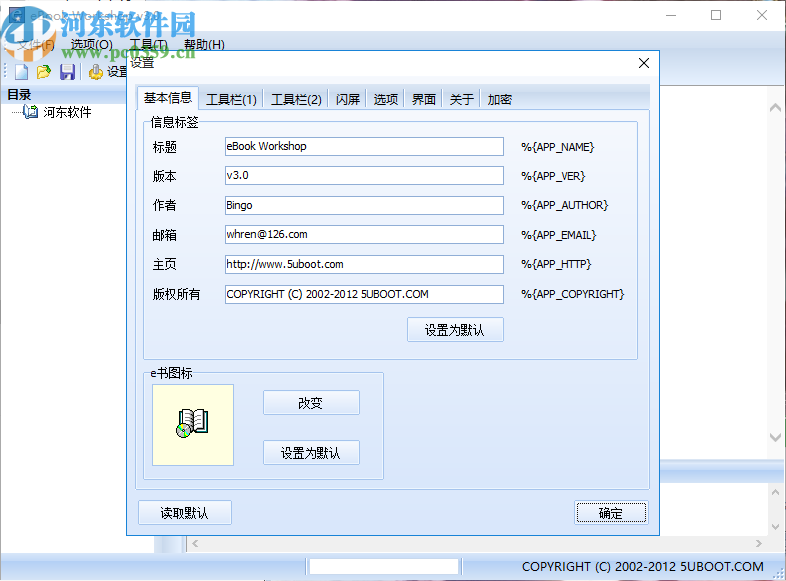Click the Save floppy disk icon
The height and width of the screenshot is (581, 786).
coord(67,72)
